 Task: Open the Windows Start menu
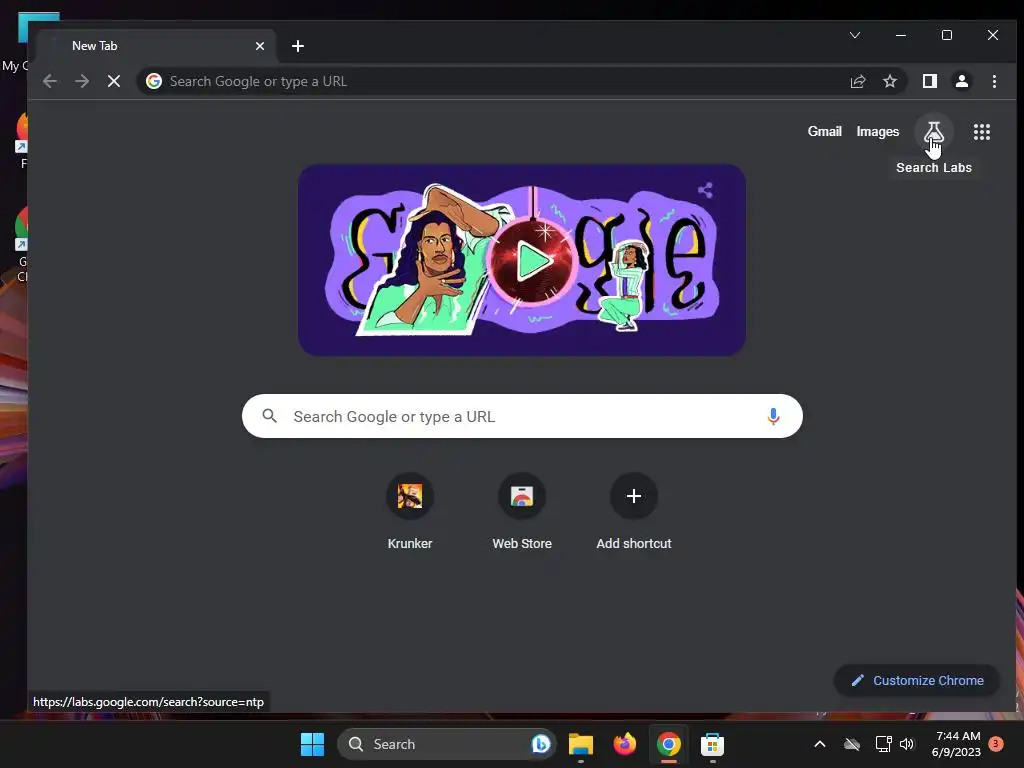click(312, 744)
